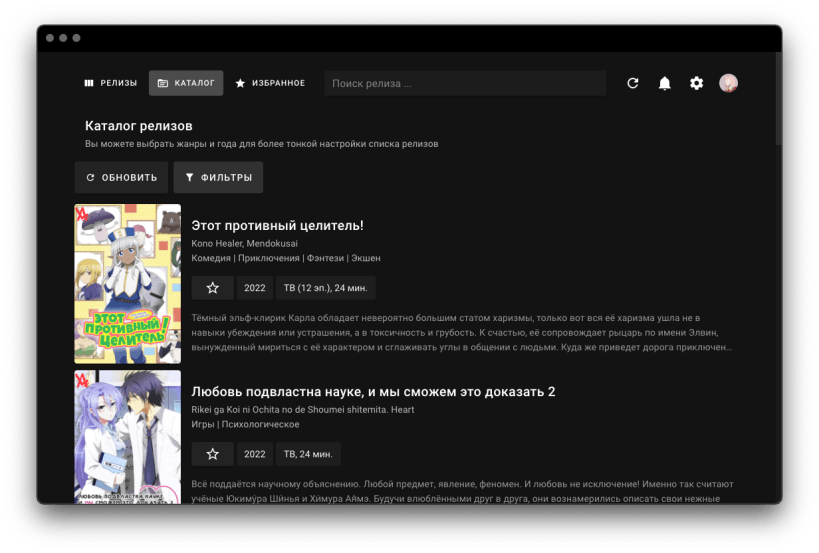819x553 pixels.
Task: Click the ТВ (12 эп.), 24 мин. chip
Action: click(x=325, y=288)
